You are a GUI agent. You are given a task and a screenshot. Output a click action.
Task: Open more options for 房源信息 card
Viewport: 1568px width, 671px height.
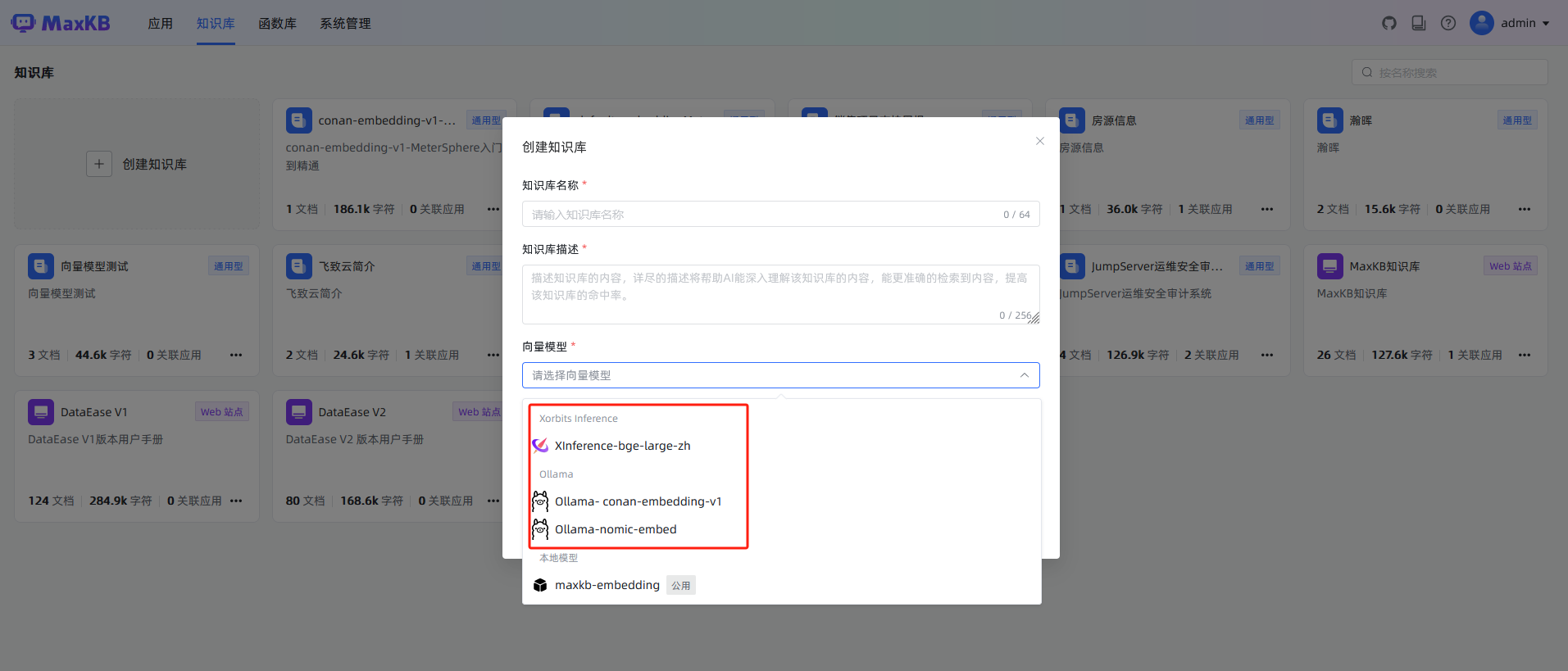1267,209
